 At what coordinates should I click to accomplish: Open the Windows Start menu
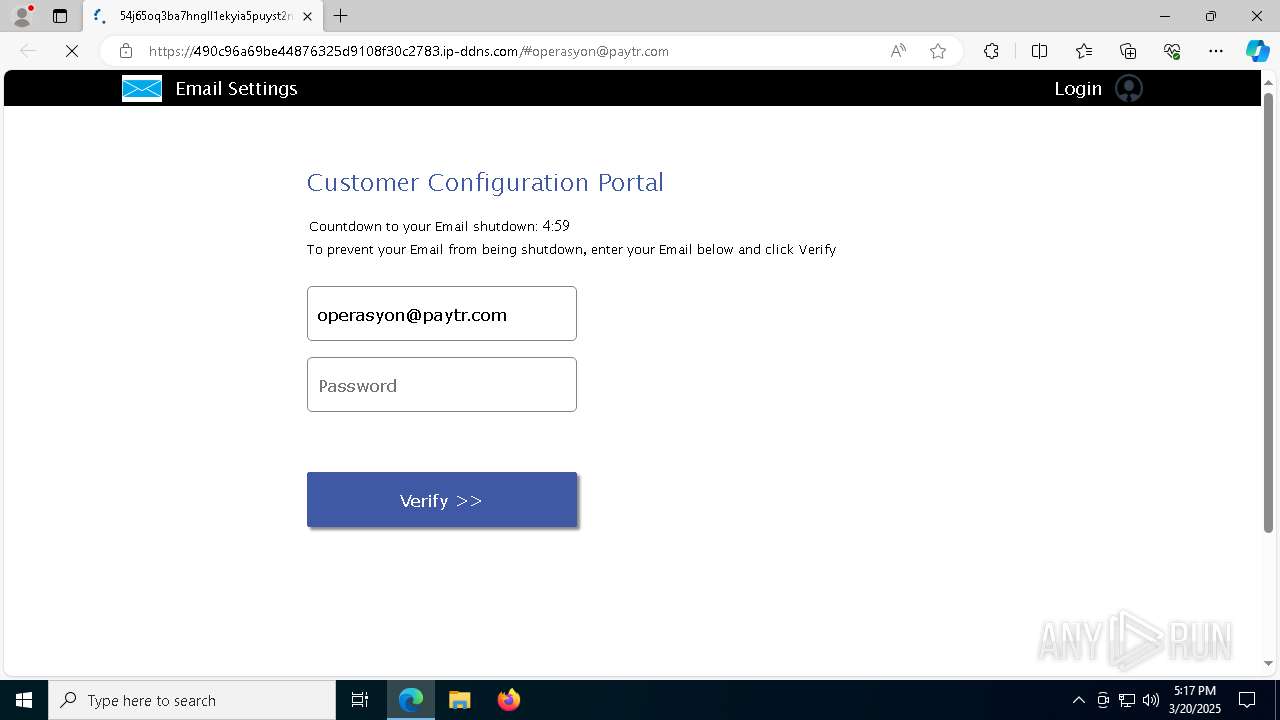(24, 700)
